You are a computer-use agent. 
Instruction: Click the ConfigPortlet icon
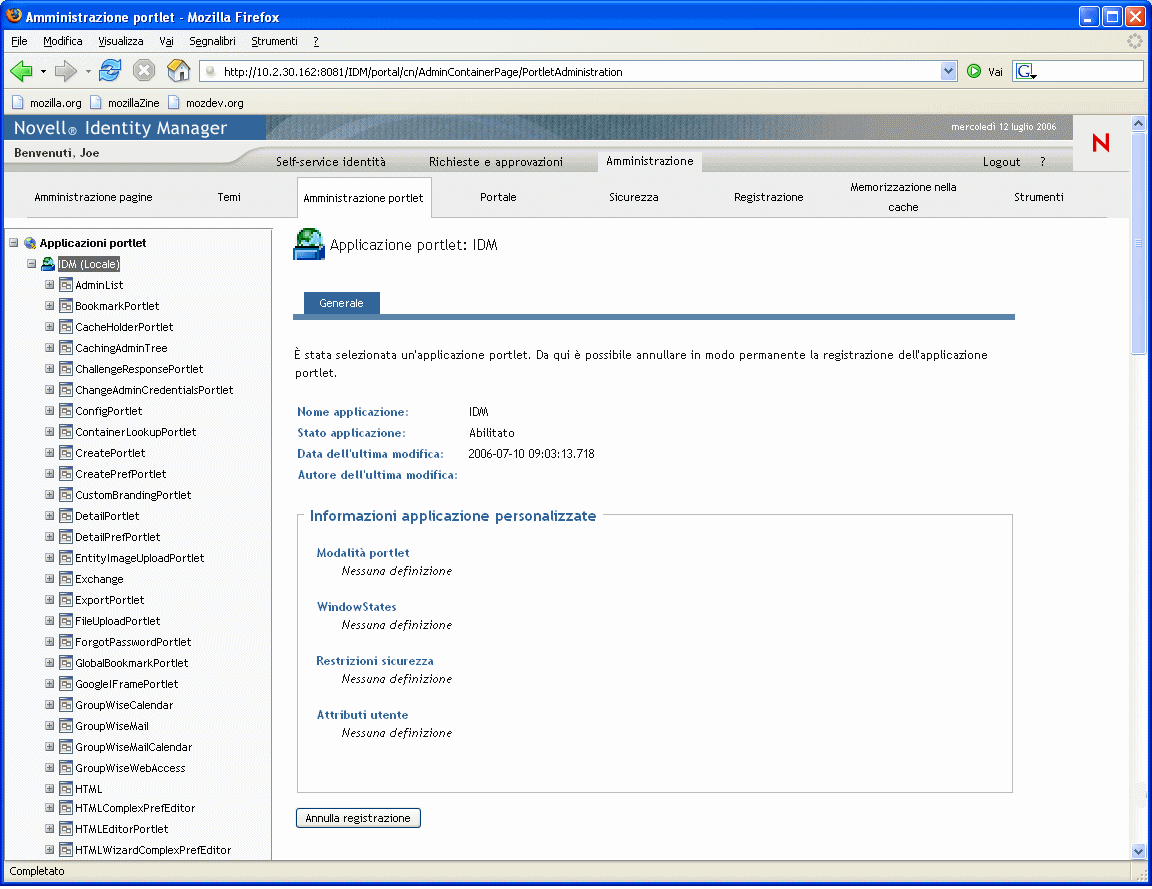(66, 411)
